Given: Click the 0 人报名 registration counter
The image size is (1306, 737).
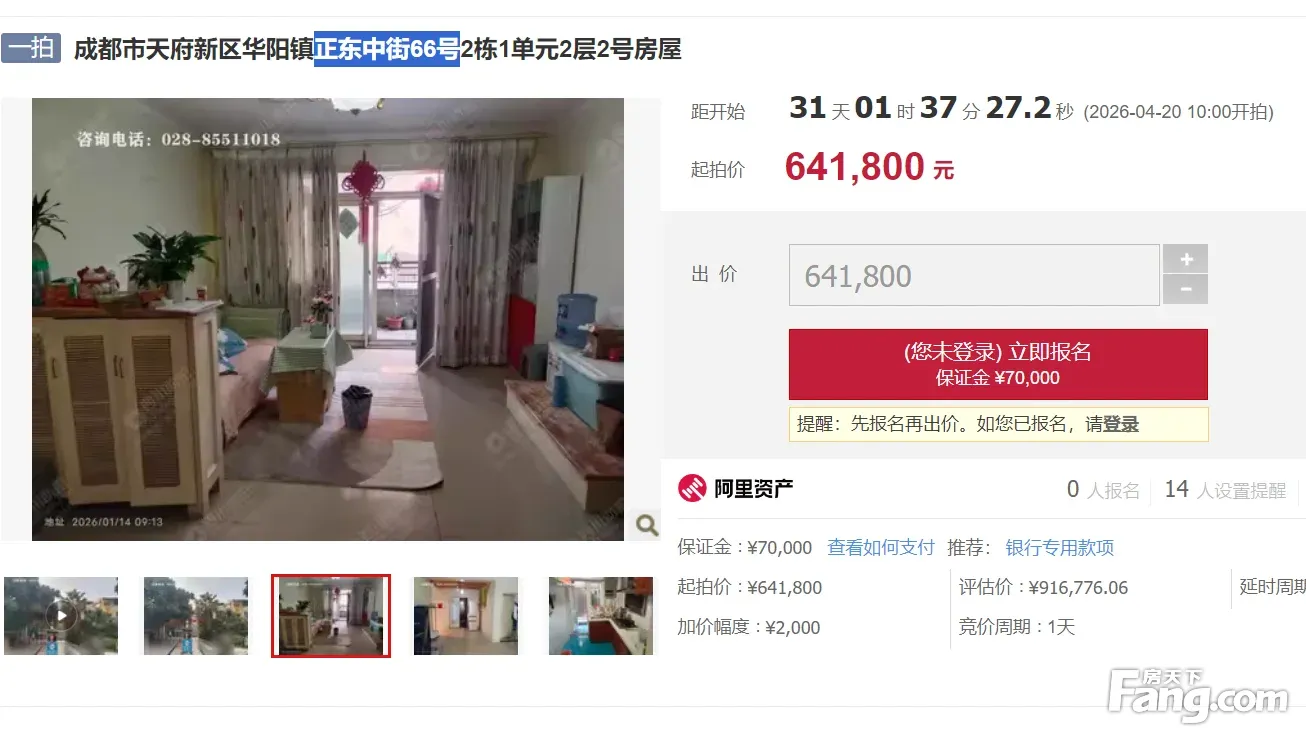Looking at the screenshot, I should point(1103,490).
